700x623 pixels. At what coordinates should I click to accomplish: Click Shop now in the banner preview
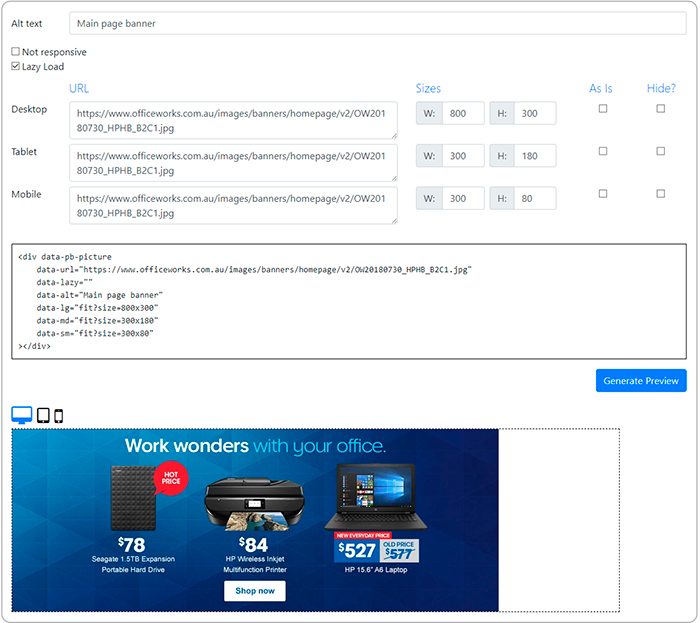(255, 591)
